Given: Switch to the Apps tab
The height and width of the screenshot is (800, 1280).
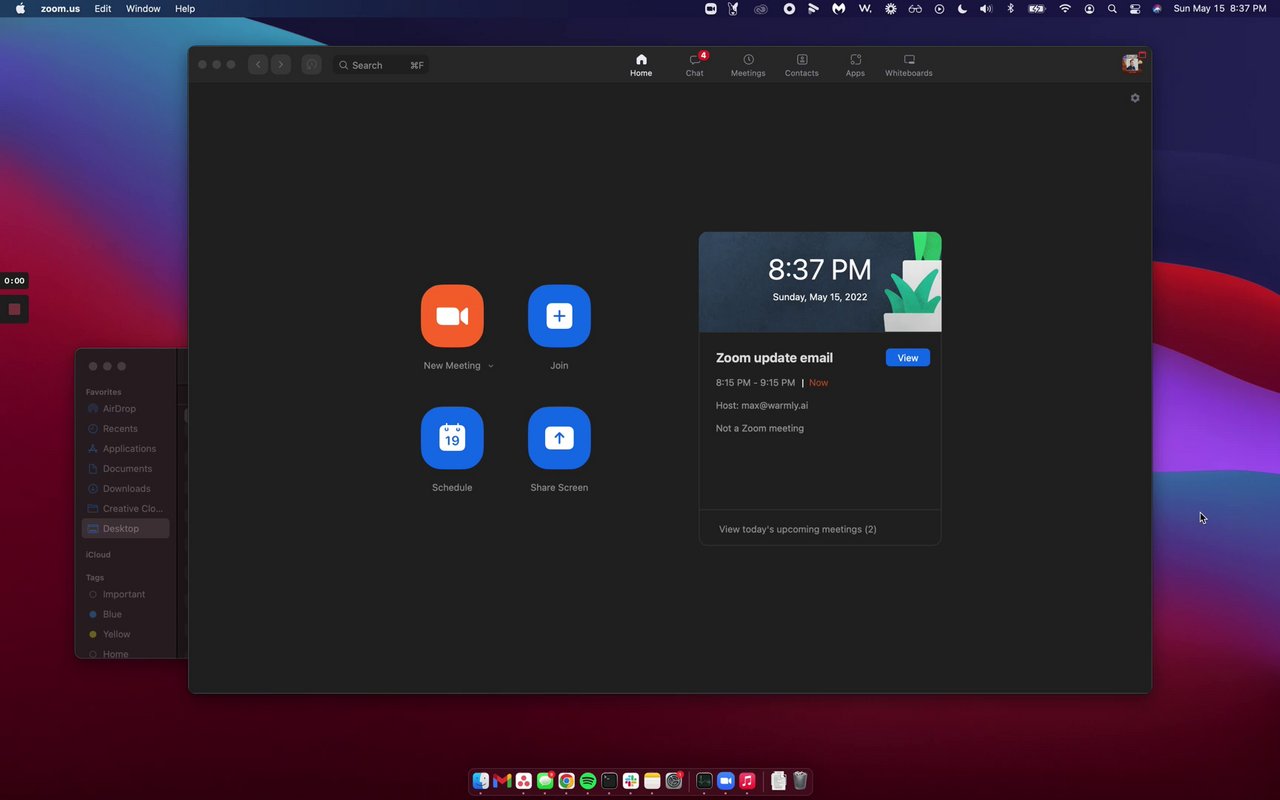Looking at the screenshot, I should (855, 65).
